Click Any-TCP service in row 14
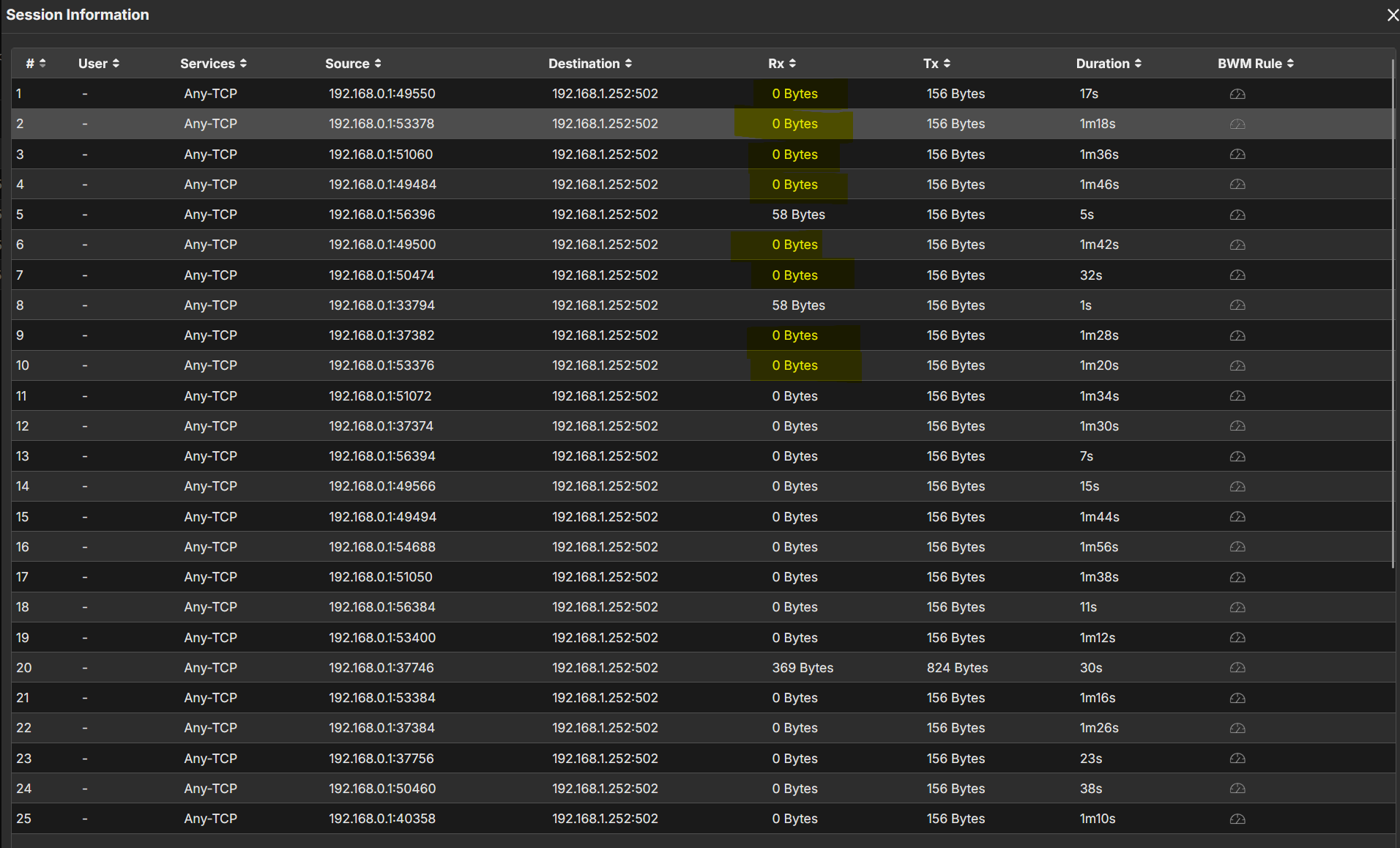This screenshot has height=848, width=1400. click(211, 486)
